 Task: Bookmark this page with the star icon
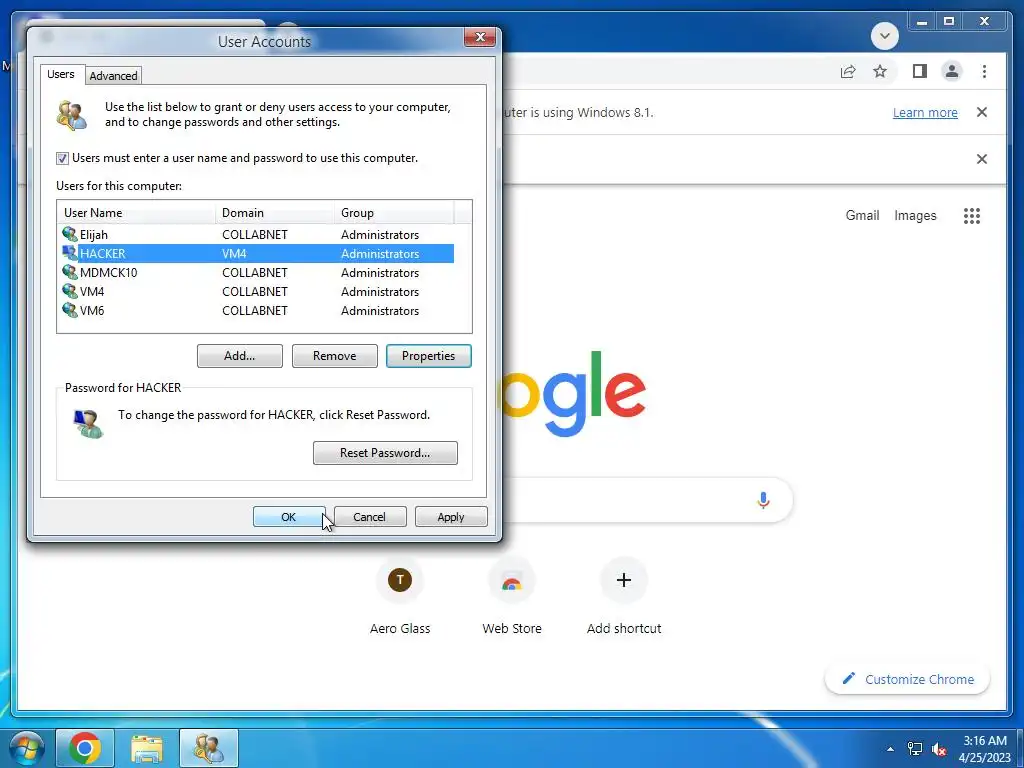pyautogui.click(x=880, y=71)
